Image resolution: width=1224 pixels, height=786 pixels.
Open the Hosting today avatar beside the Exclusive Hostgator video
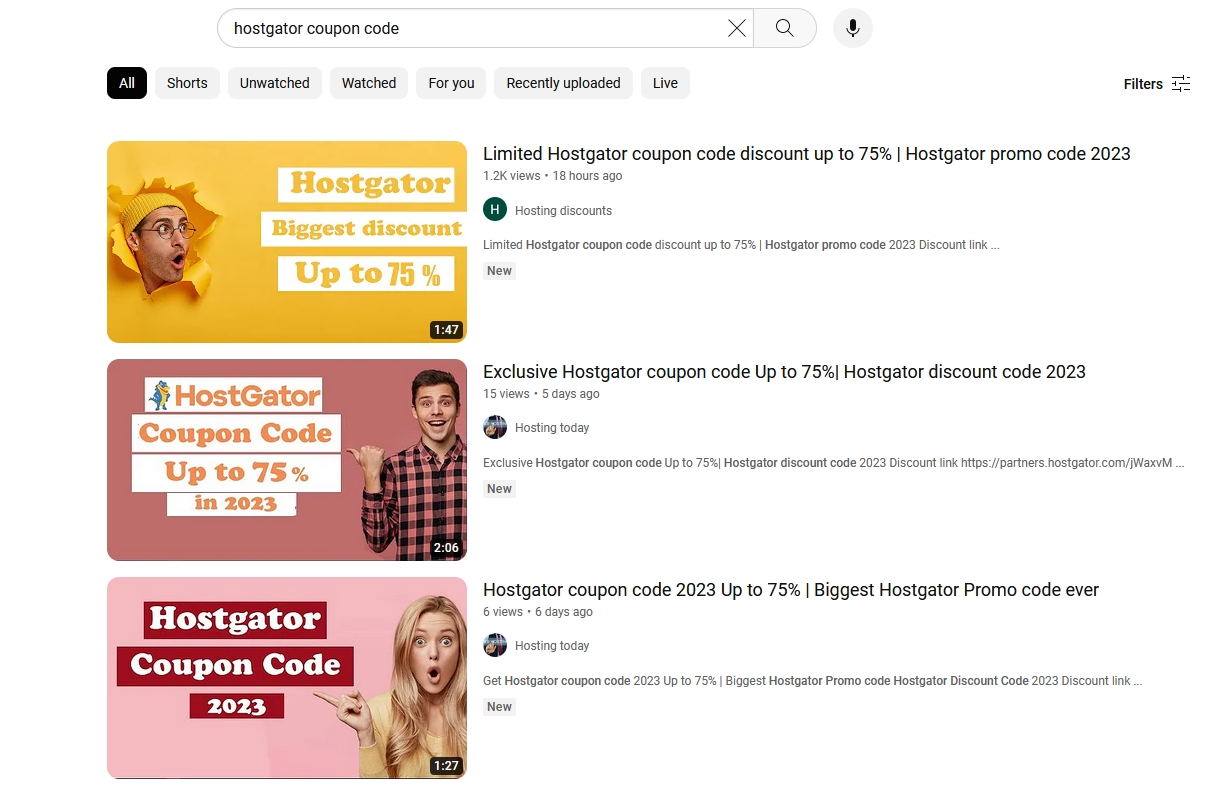495,427
